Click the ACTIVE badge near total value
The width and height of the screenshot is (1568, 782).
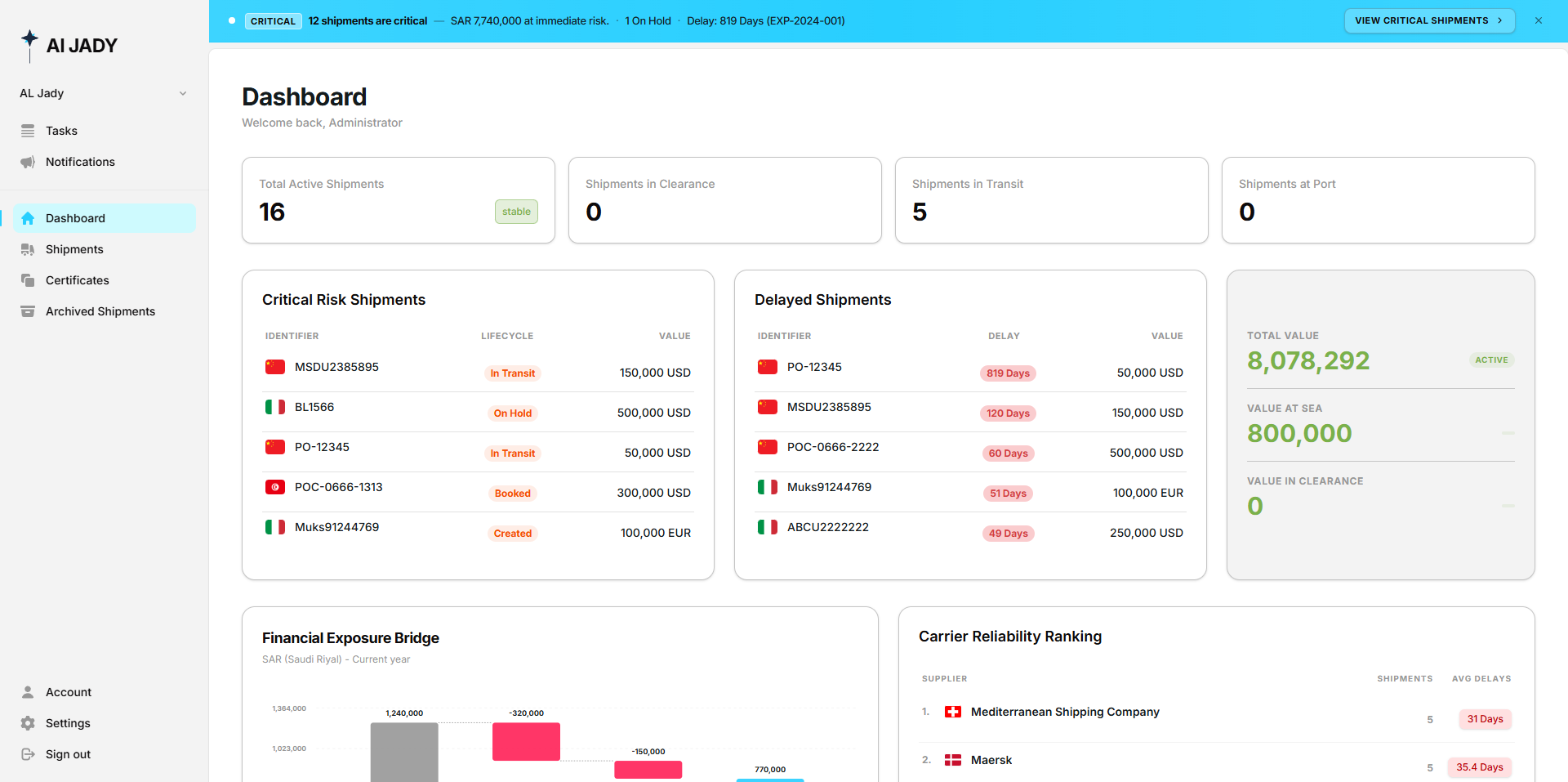(x=1491, y=360)
